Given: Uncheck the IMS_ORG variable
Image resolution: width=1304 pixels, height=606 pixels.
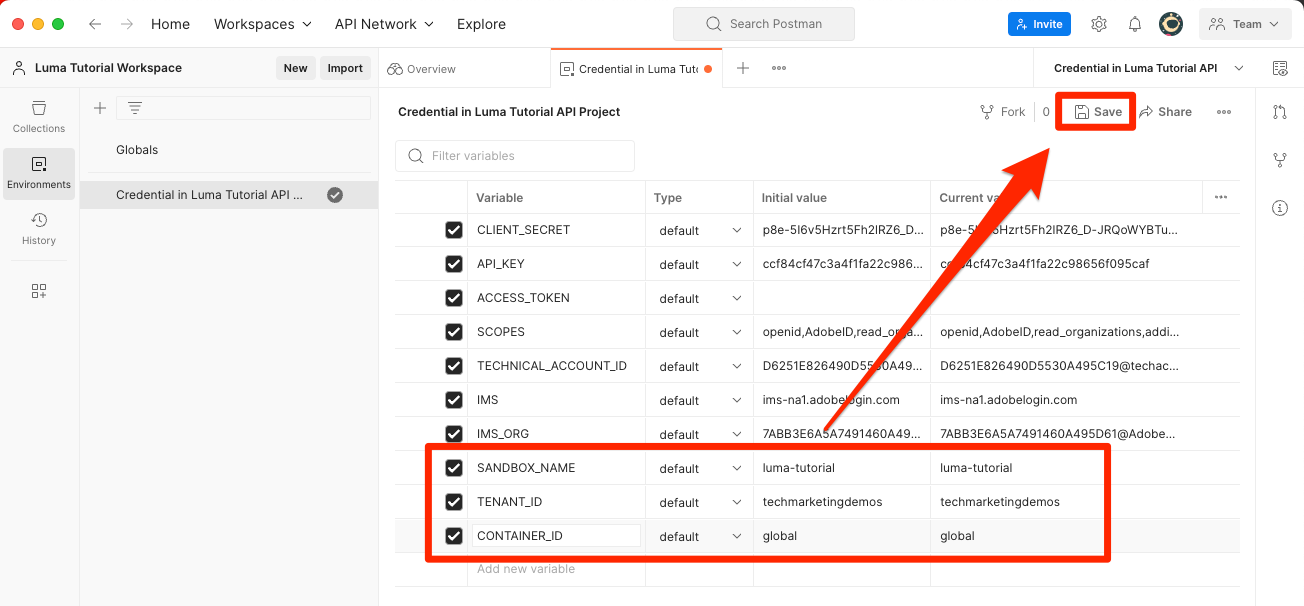Looking at the screenshot, I should pos(454,434).
